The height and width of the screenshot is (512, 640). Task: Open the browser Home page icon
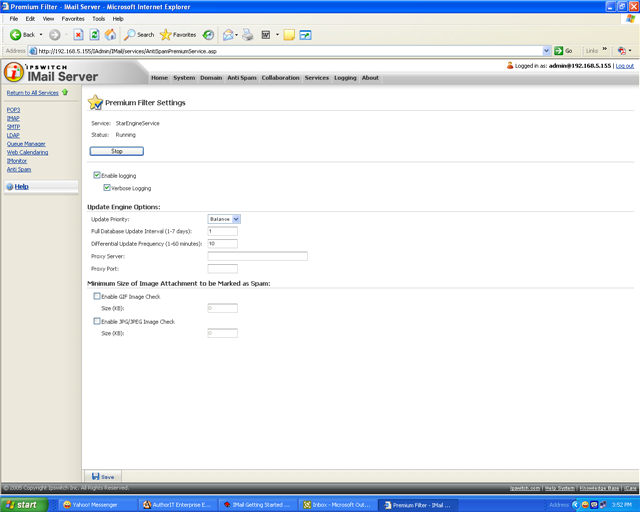pos(110,35)
